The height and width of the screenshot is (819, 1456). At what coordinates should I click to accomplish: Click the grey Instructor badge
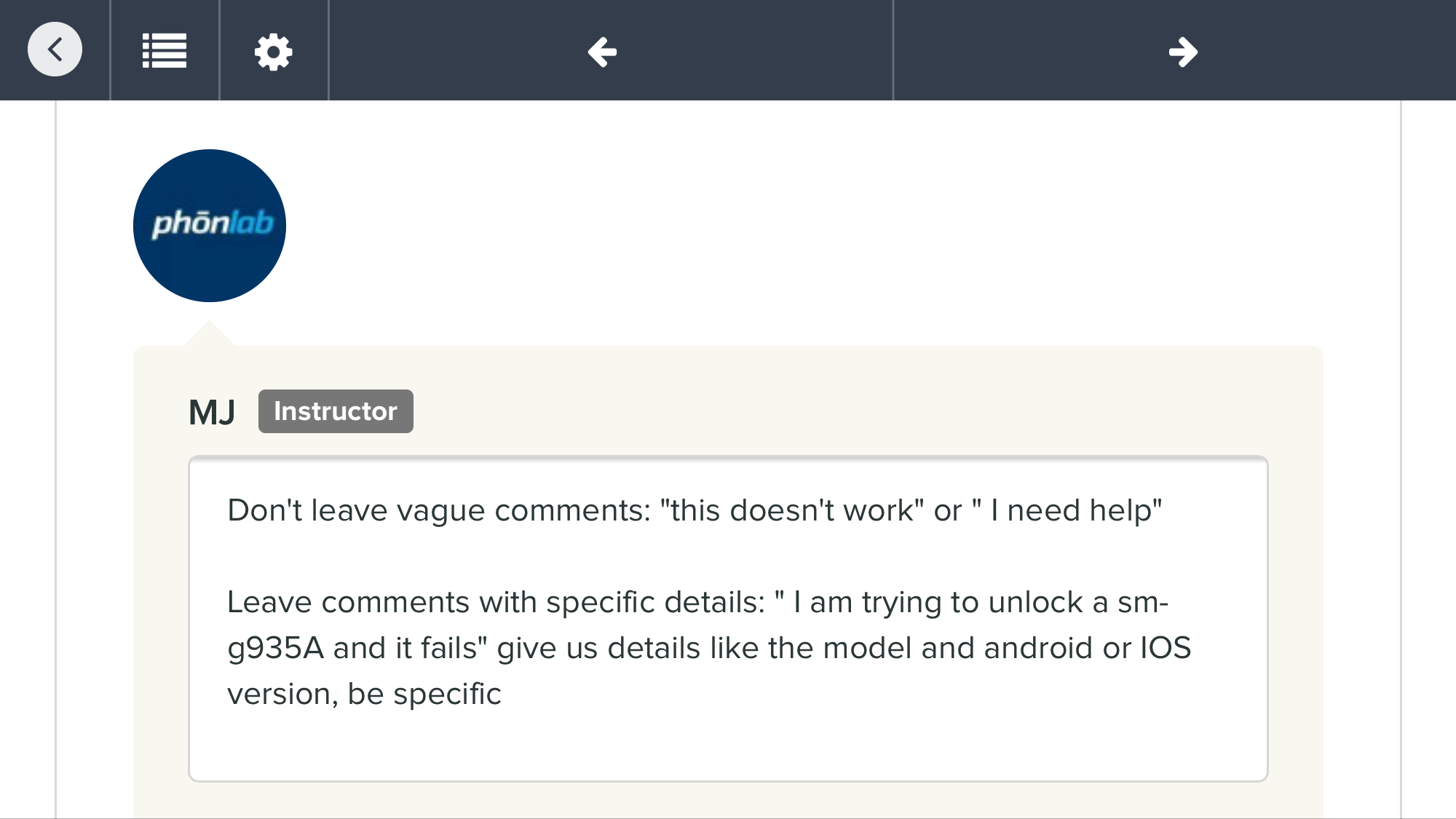click(x=336, y=411)
